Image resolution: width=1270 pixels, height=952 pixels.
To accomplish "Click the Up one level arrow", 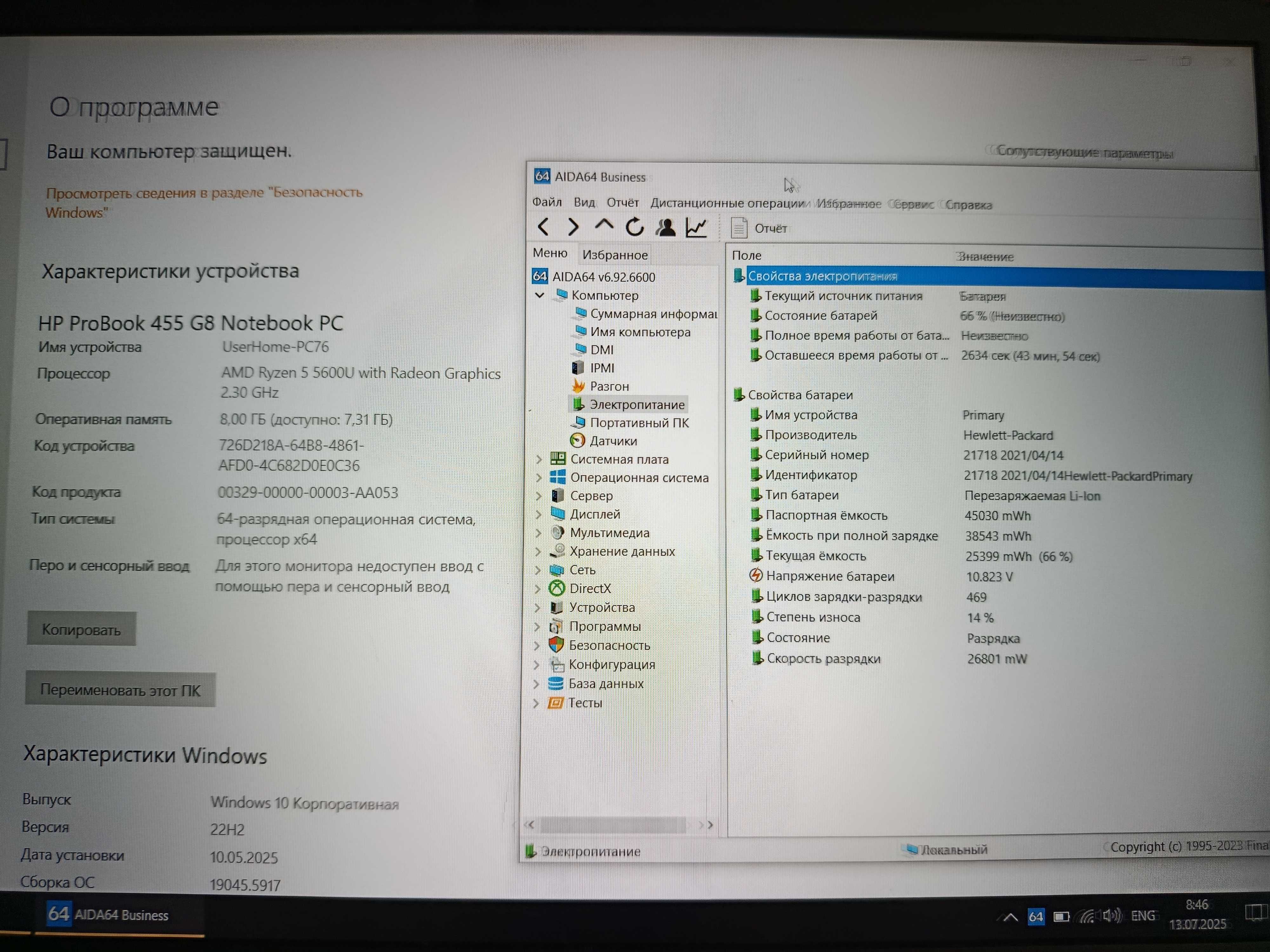I will click(x=604, y=226).
